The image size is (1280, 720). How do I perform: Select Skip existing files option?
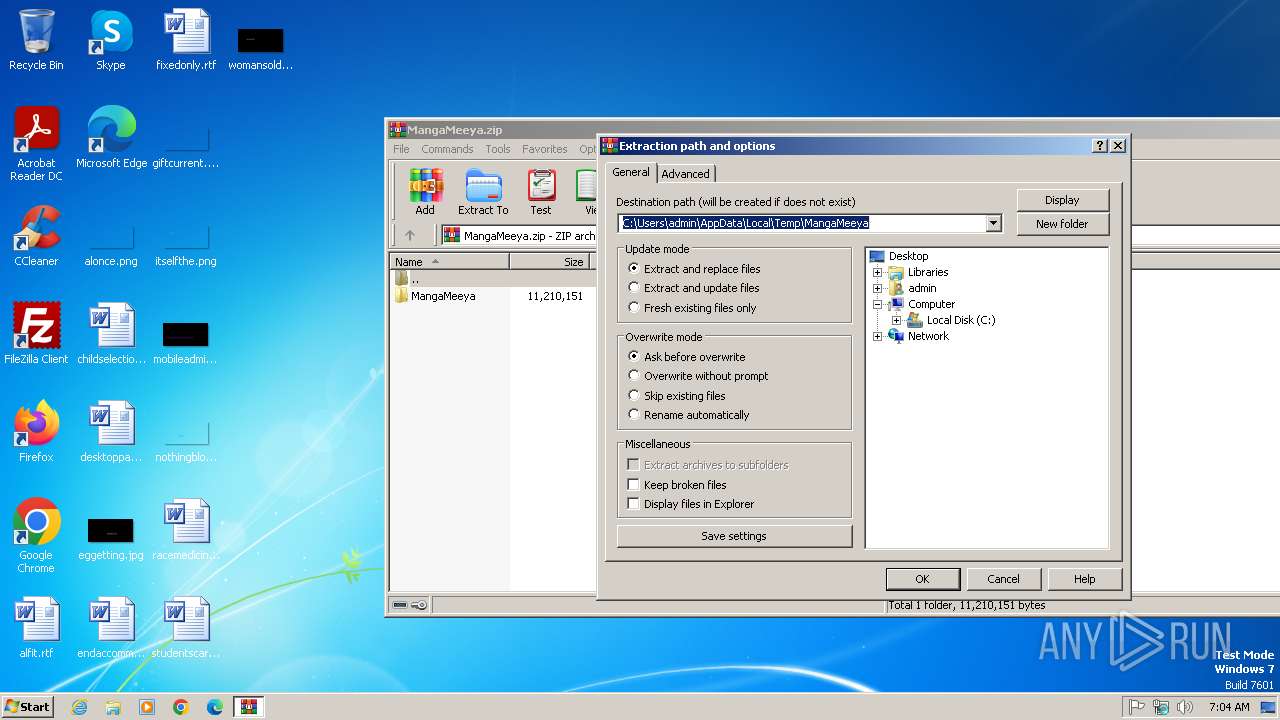677,396
